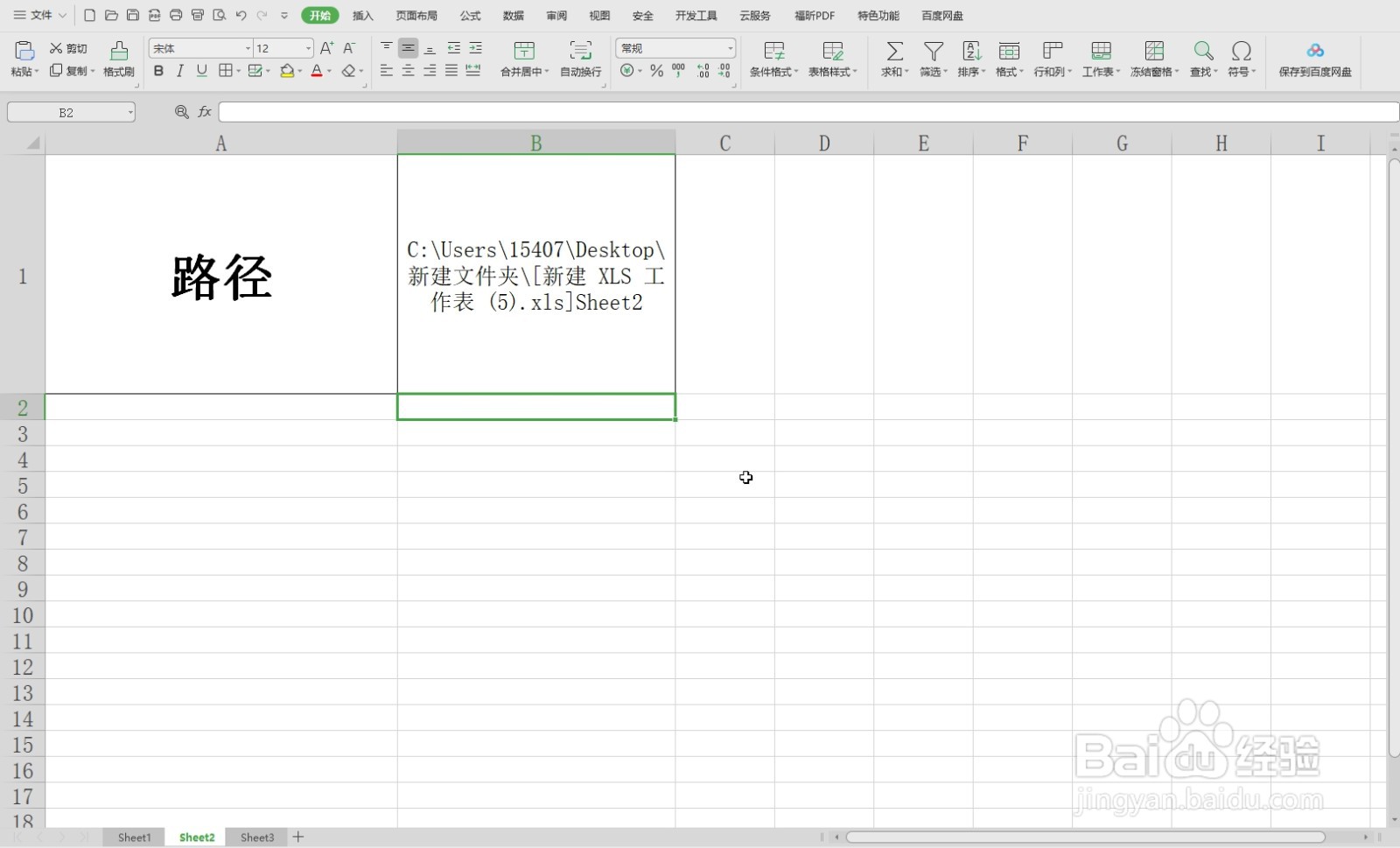The width and height of the screenshot is (1400, 848).
Task: Open Table Style (表格样式) dropdown
Action: pyautogui.click(x=832, y=59)
